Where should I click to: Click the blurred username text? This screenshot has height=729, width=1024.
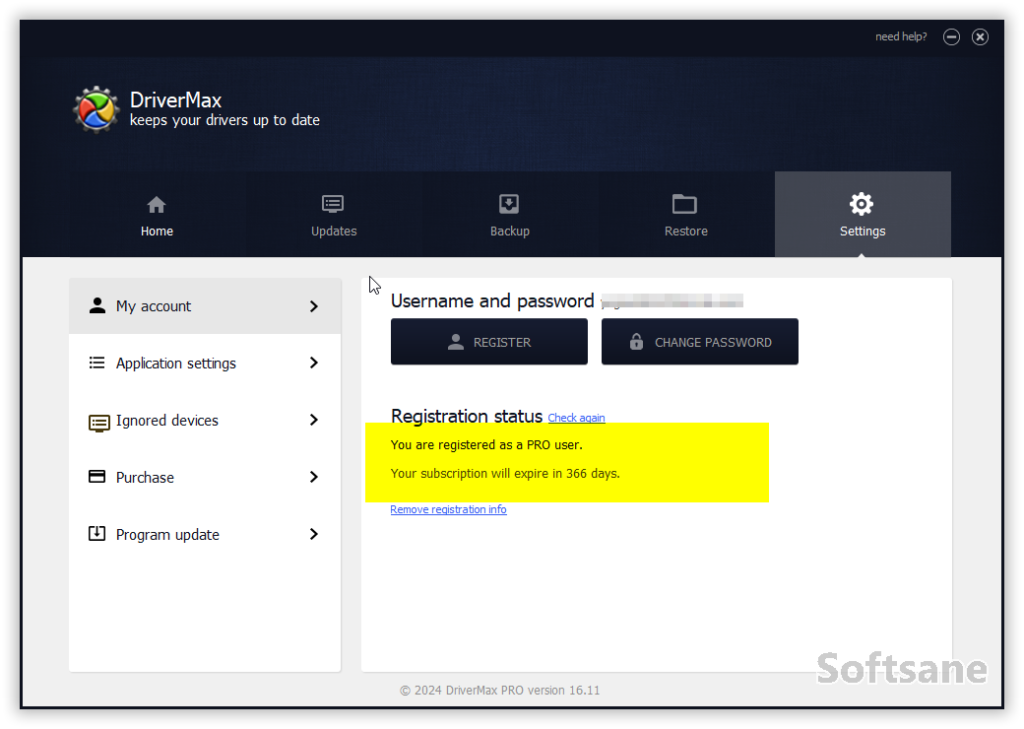pos(672,301)
